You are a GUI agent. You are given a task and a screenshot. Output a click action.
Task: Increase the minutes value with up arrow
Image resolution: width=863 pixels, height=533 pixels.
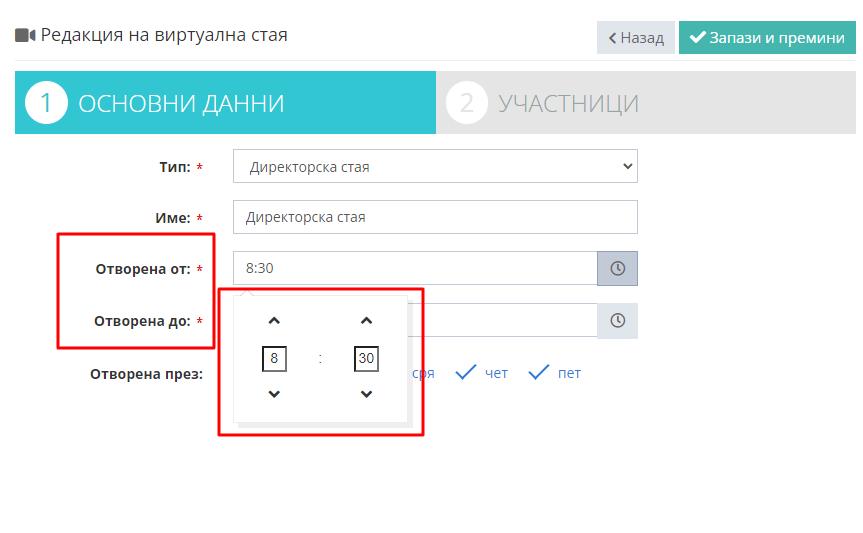click(x=367, y=321)
